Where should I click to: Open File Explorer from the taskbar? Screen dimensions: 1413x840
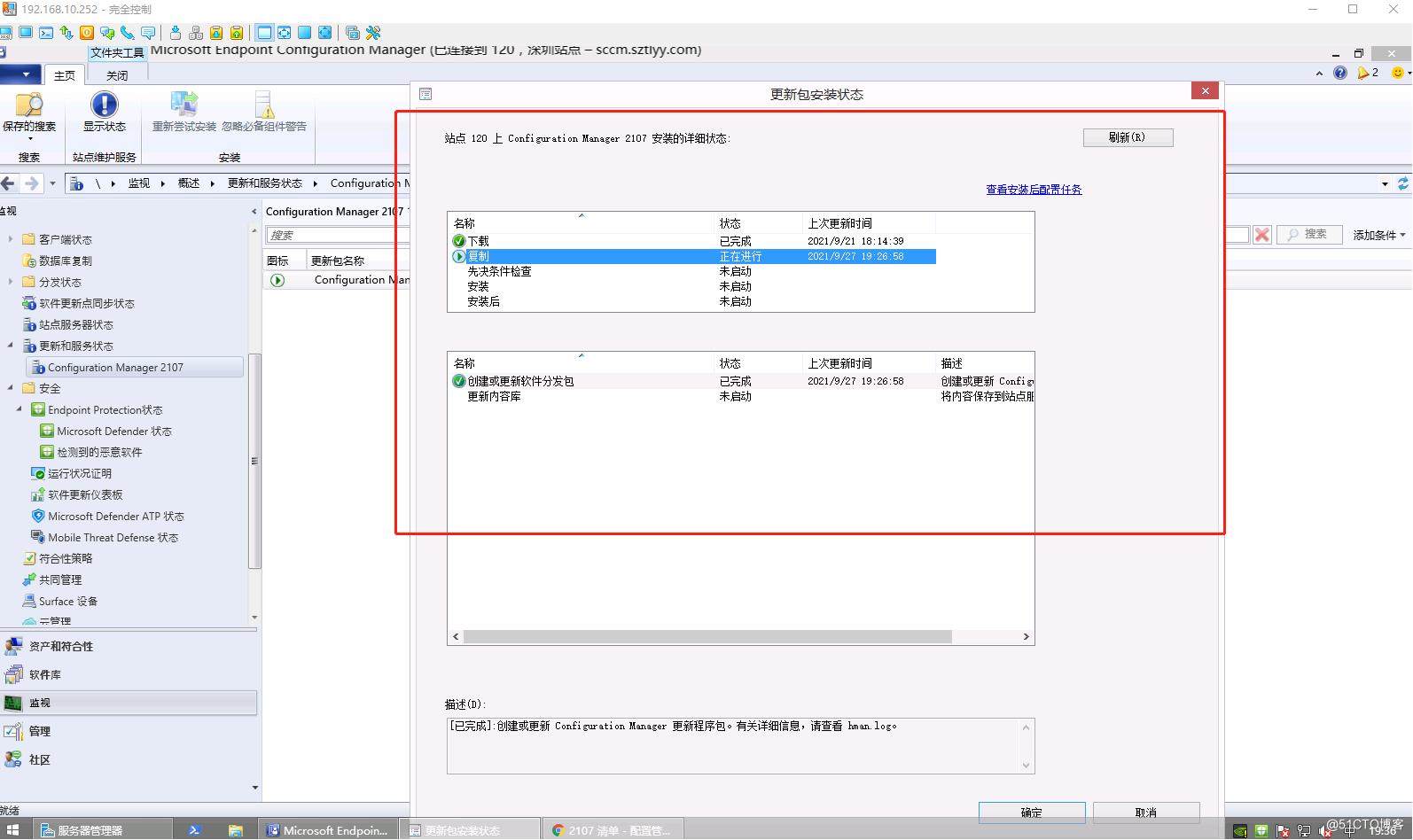[235, 830]
